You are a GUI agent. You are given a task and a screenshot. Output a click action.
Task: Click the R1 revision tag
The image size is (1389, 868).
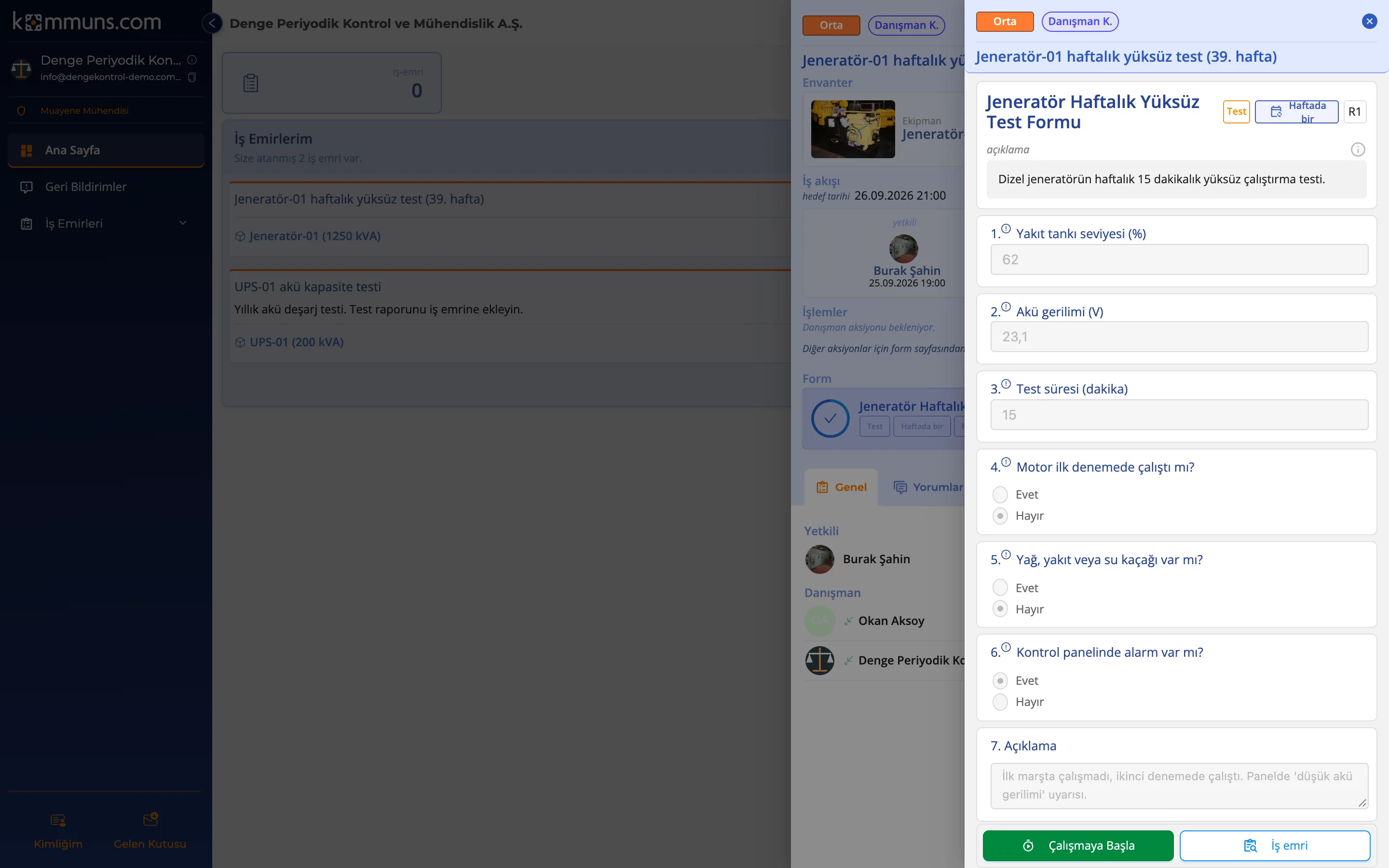(x=1355, y=111)
